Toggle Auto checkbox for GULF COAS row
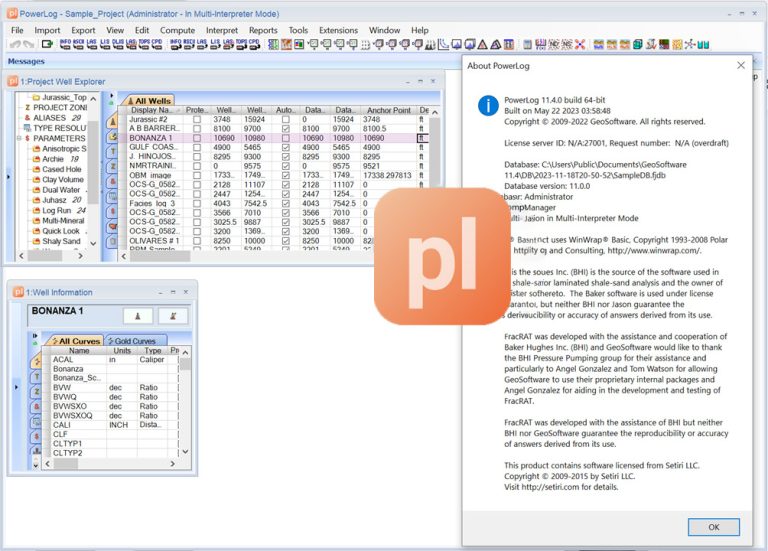The image size is (768, 551). pos(286,147)
